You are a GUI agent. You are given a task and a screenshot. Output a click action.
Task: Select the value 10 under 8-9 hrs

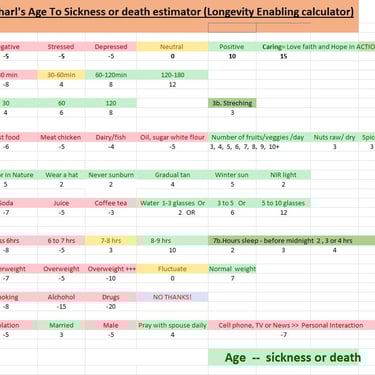tap(172, 250)
